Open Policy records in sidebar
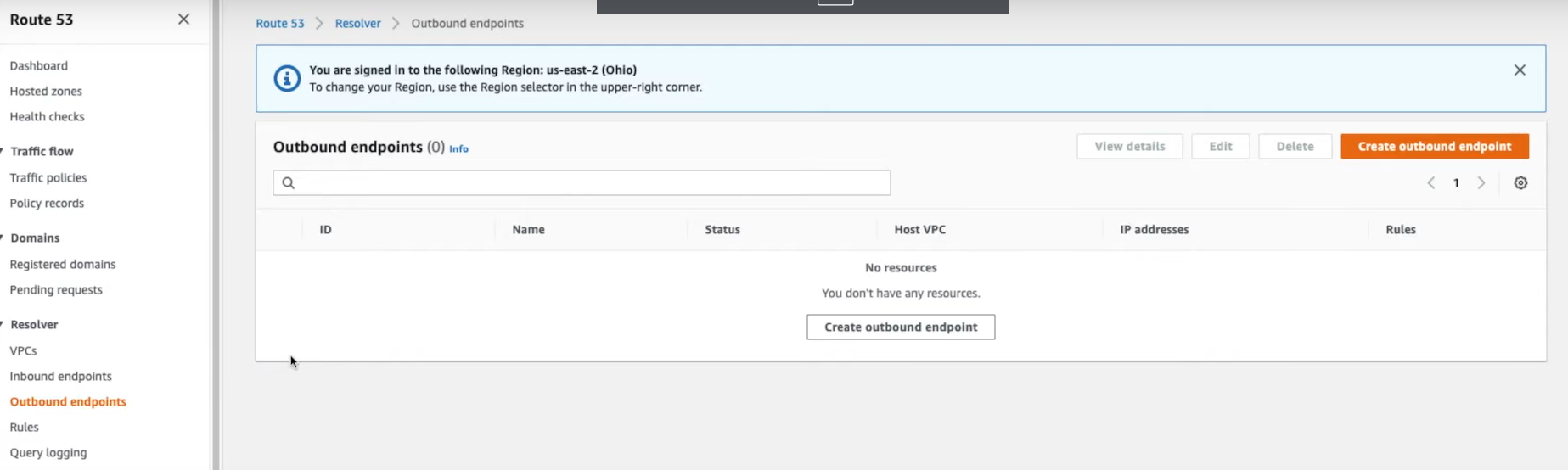The image size is (1568, 470). (x=47, y=203)
